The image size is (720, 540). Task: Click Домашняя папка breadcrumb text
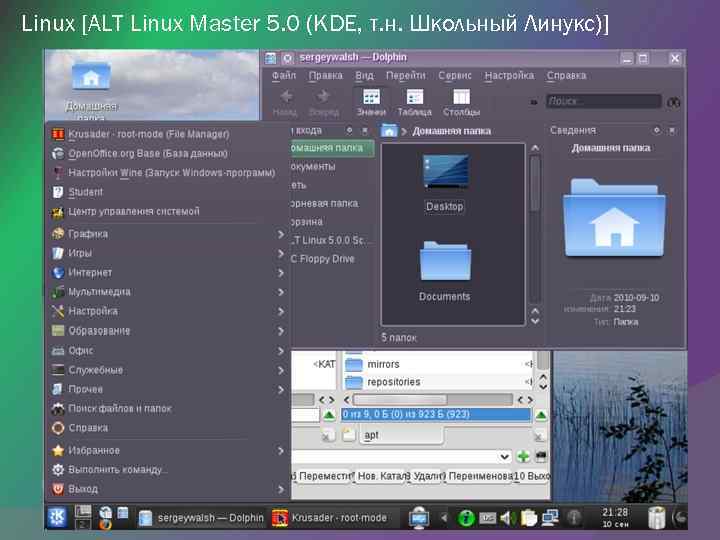(x=451, y=131)
